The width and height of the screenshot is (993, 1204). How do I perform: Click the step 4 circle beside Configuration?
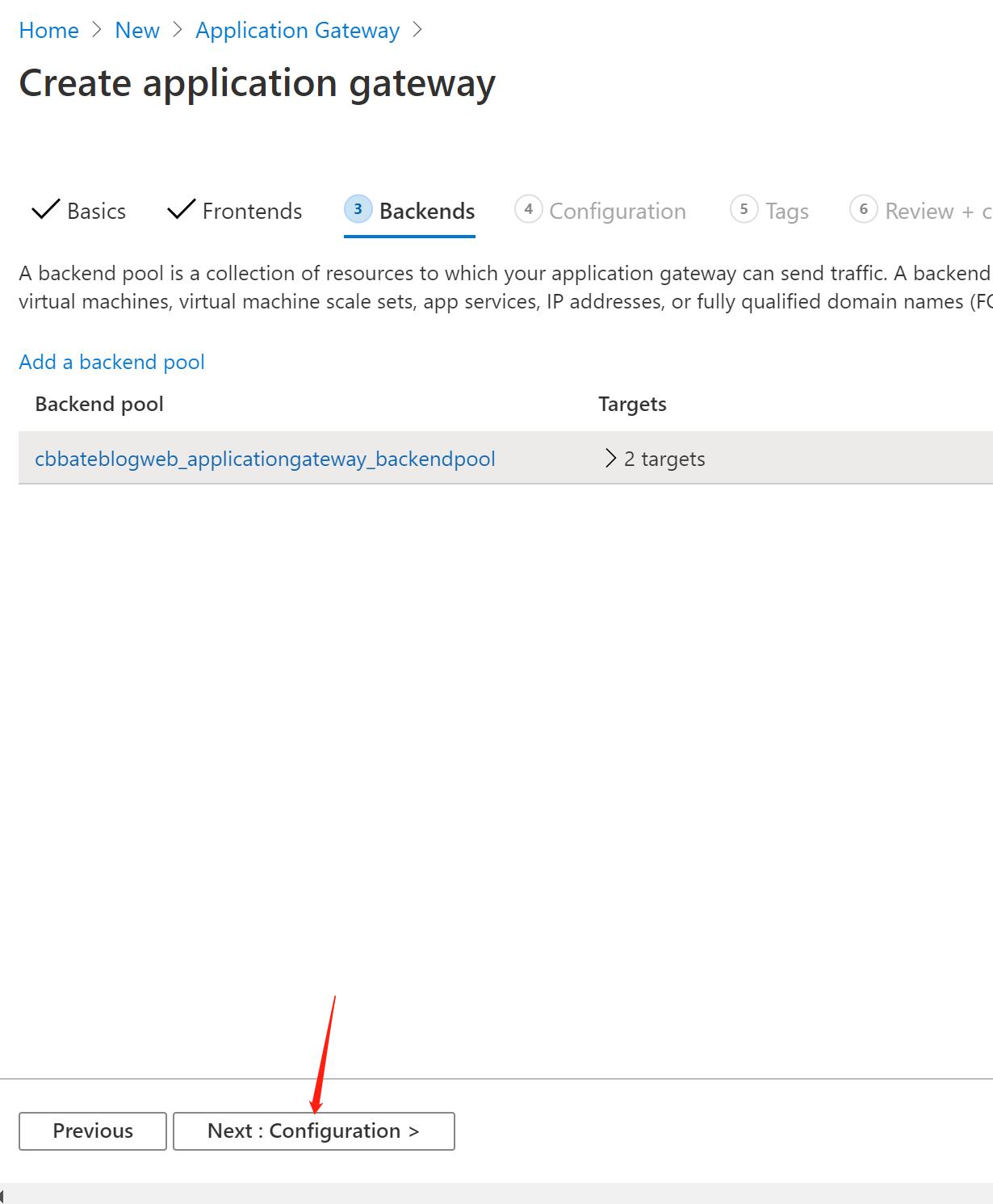coord(529,209)
